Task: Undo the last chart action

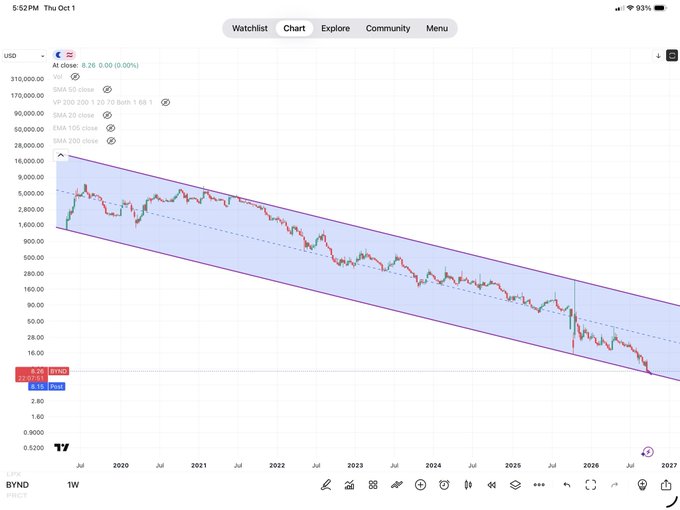Action: tap(567, 485)
